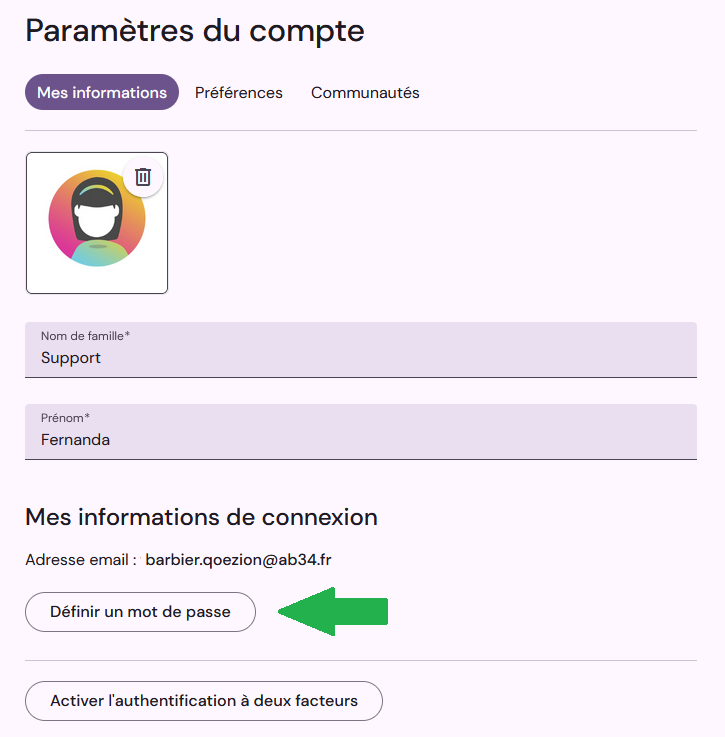
Task: Click the Adresse email label text
Action: click(81, 560)
